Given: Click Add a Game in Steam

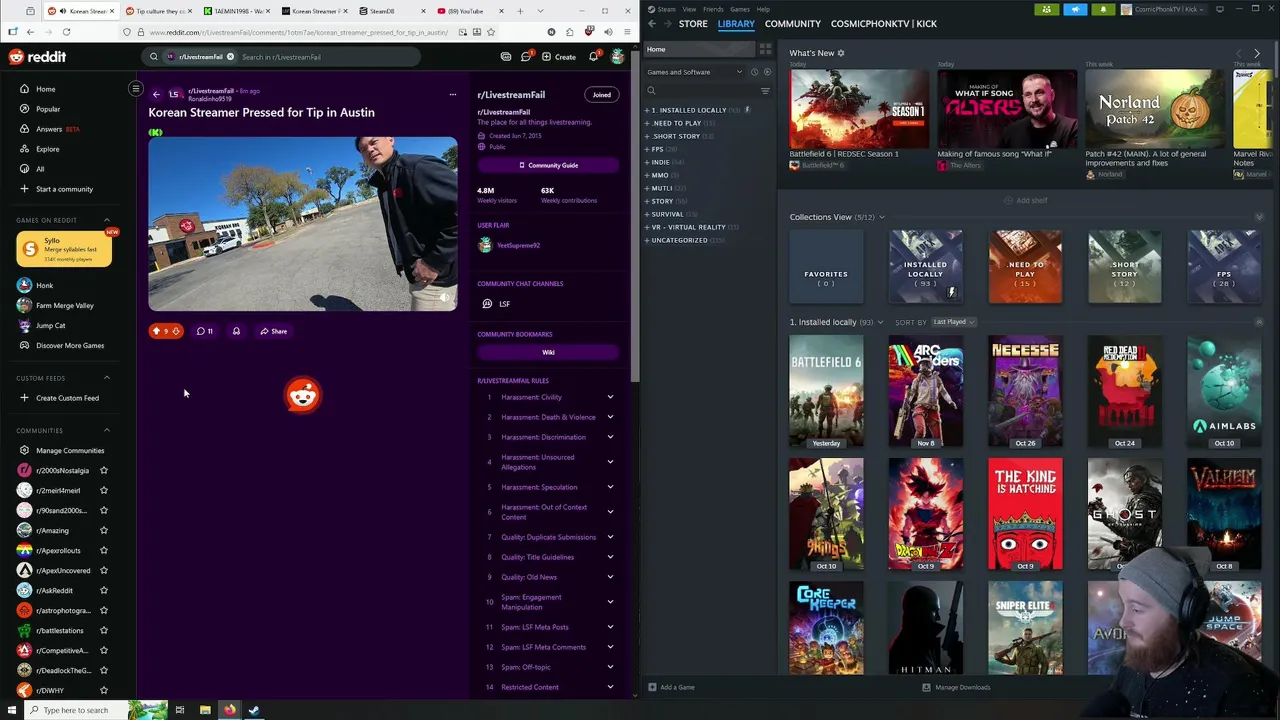Looking at the screenshot, I should [x=671, y=687].
